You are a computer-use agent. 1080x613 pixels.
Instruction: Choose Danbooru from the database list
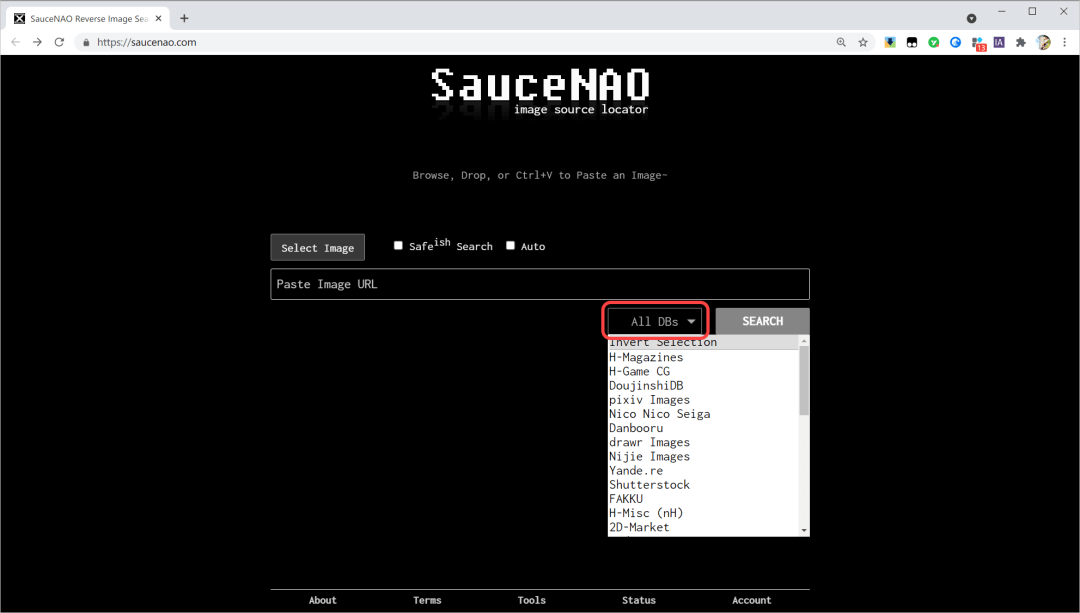(703, 428)
